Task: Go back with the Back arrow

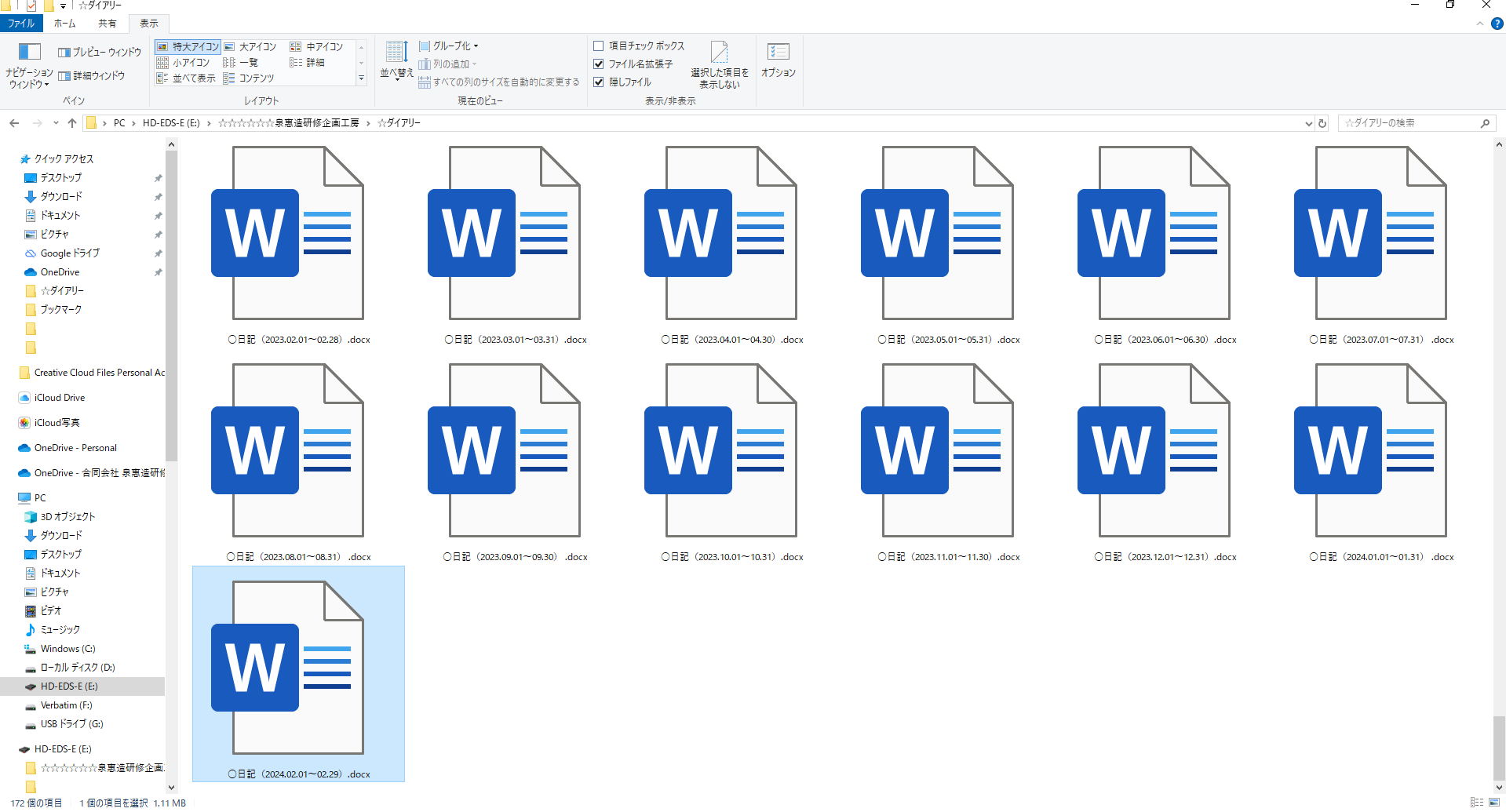Action: point(14,123)
